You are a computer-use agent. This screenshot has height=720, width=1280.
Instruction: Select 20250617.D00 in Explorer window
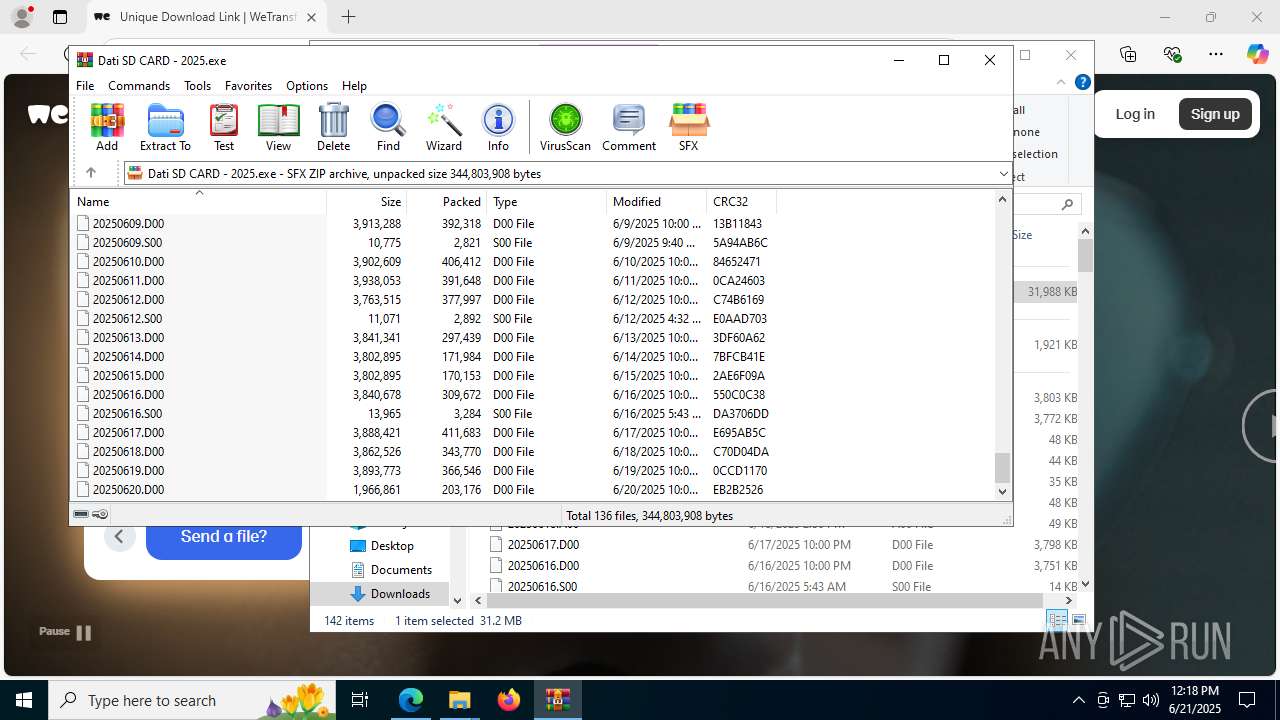click(543, 545)
